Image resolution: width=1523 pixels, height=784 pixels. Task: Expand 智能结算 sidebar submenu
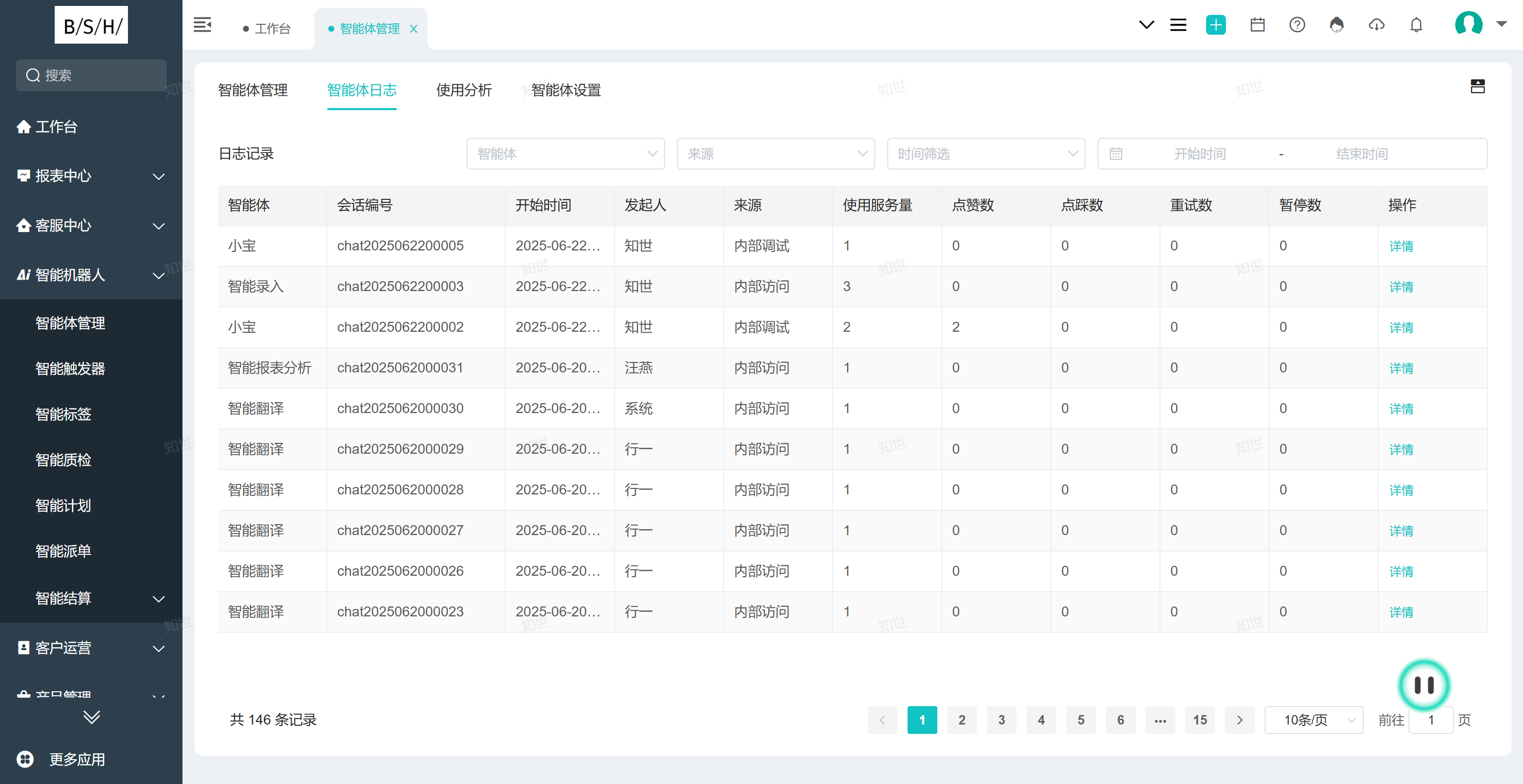point(91,599)
